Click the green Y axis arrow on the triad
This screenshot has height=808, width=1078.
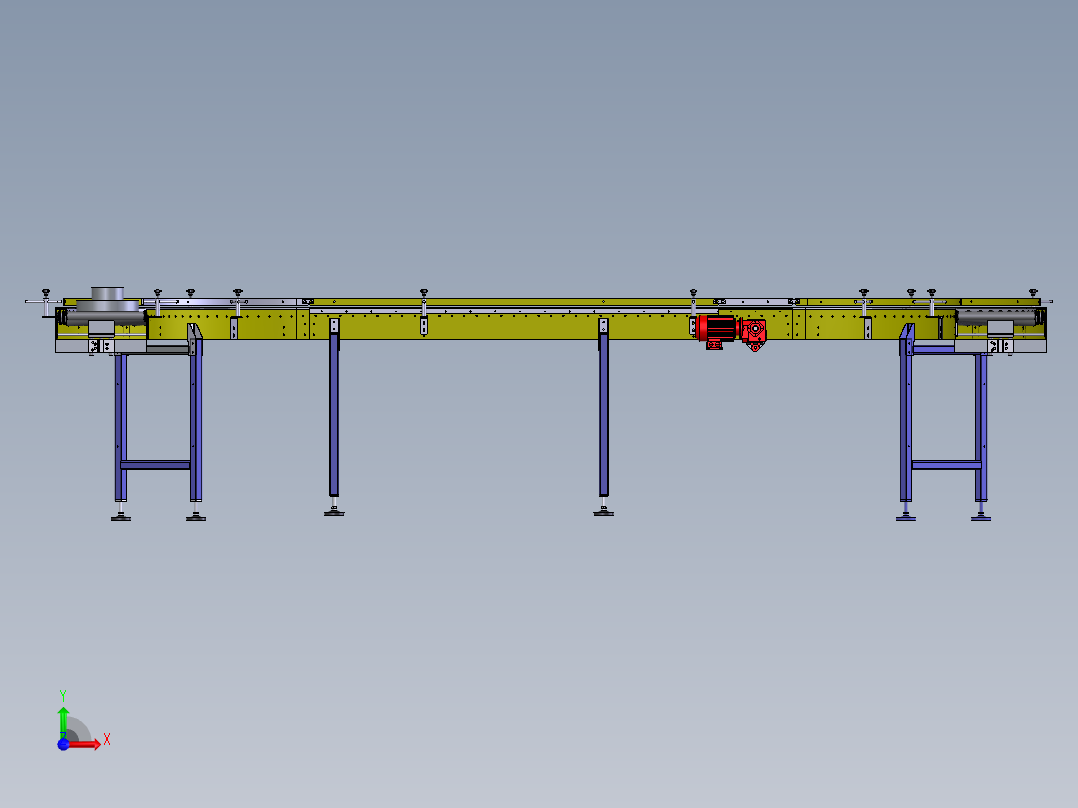pos(63,717)
